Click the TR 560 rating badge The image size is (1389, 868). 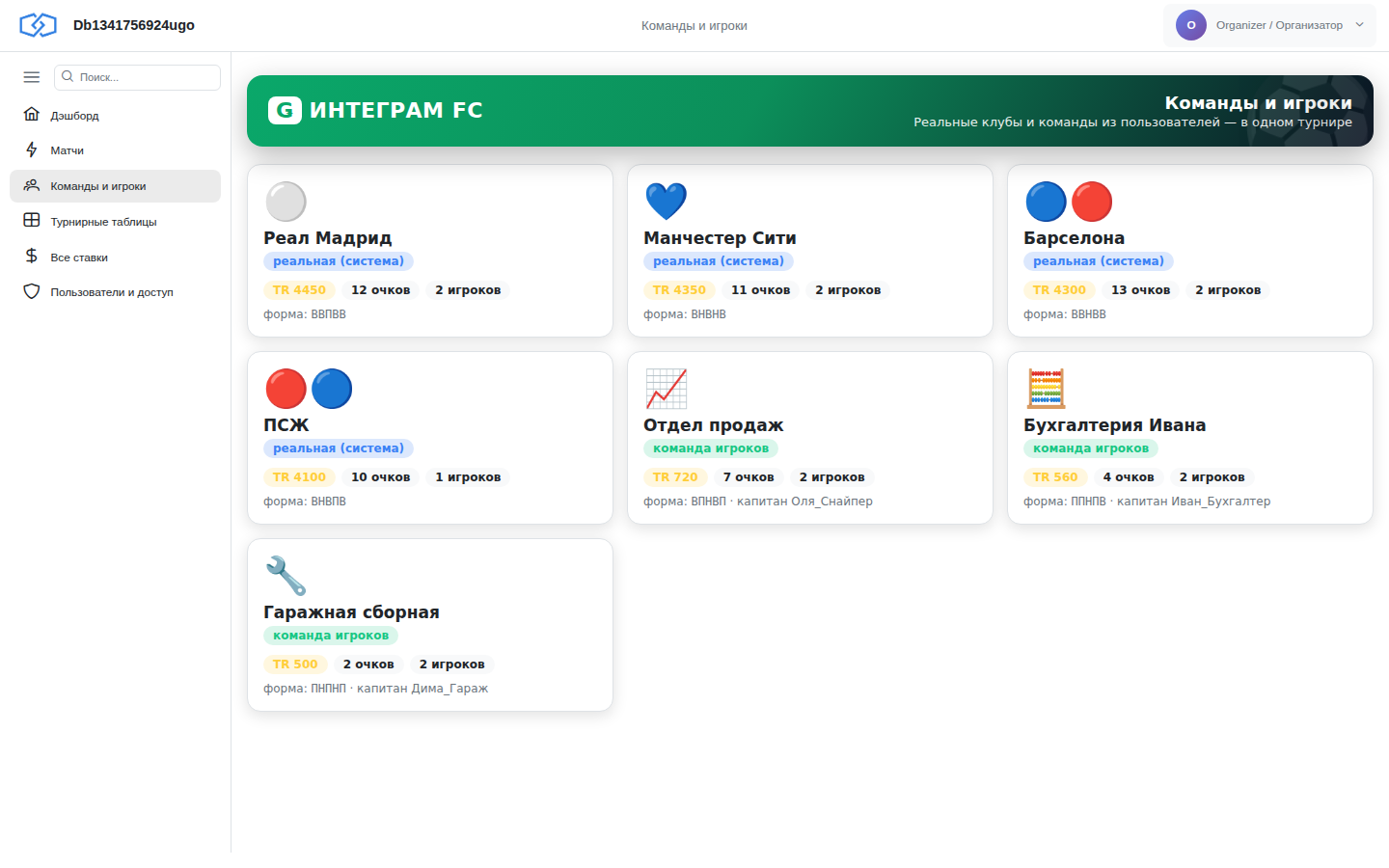tap(1055, 477)
